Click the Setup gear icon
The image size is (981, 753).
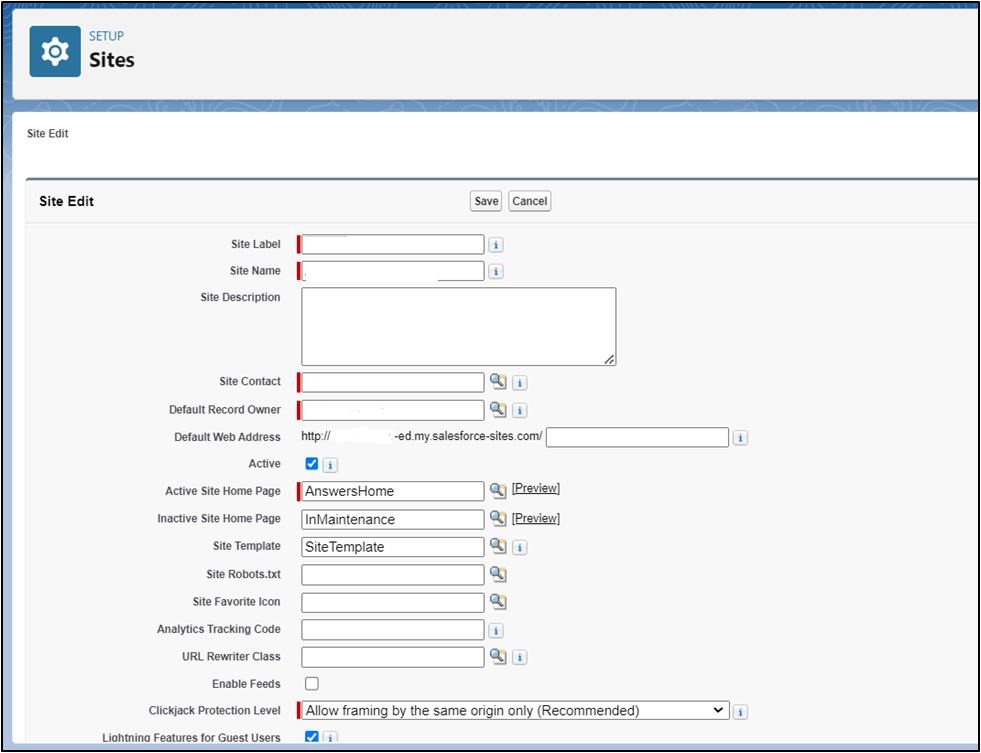pyautogui.click(x=55, y=51)
